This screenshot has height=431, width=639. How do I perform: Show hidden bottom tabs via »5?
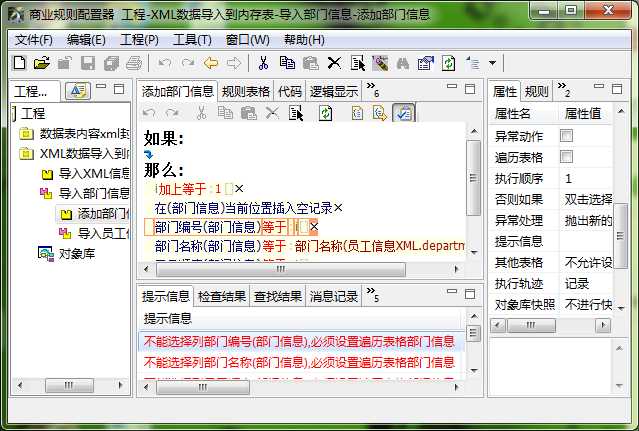tap(372, 295)
